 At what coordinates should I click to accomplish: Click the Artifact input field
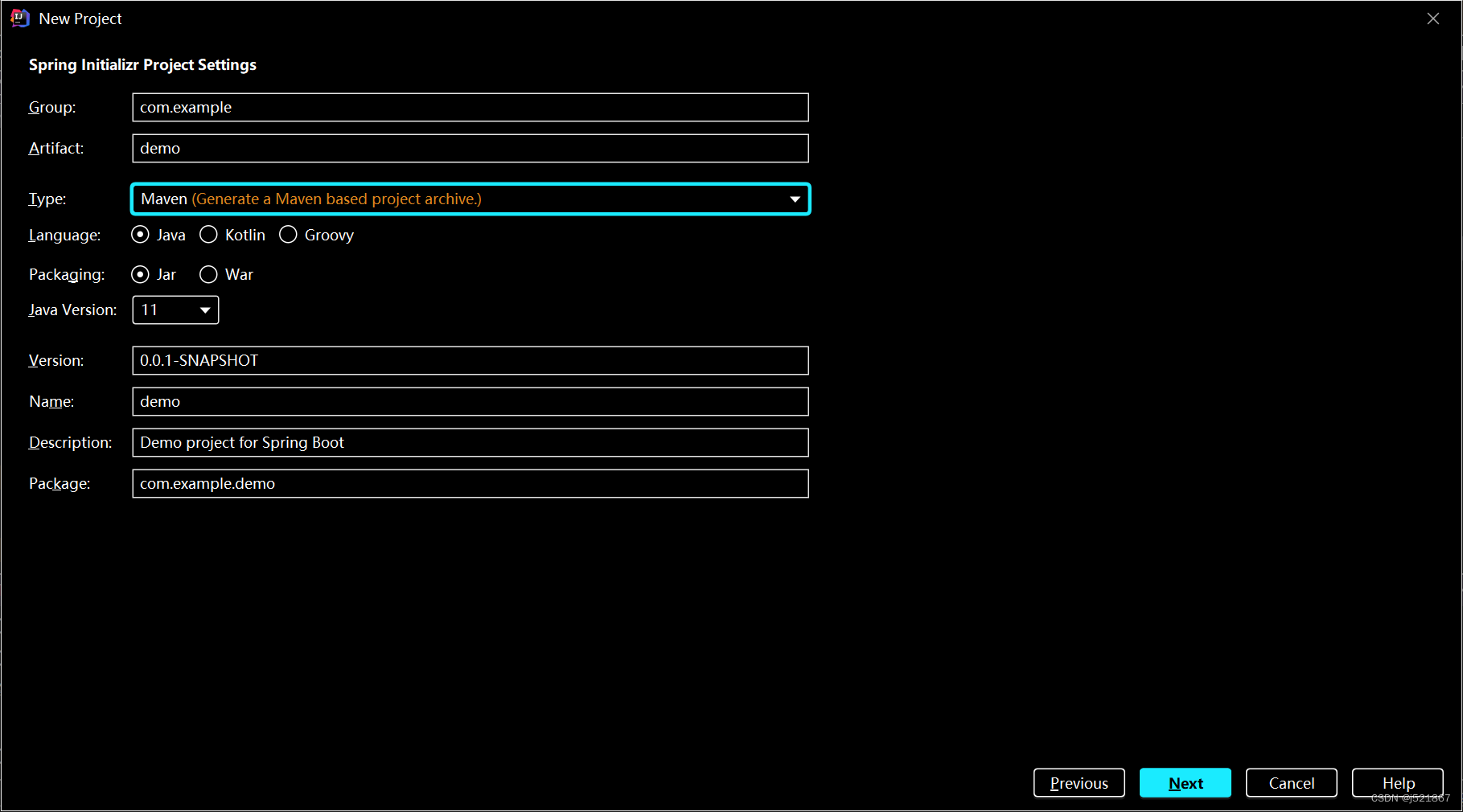pyautogui.click(x=471, y=149)
